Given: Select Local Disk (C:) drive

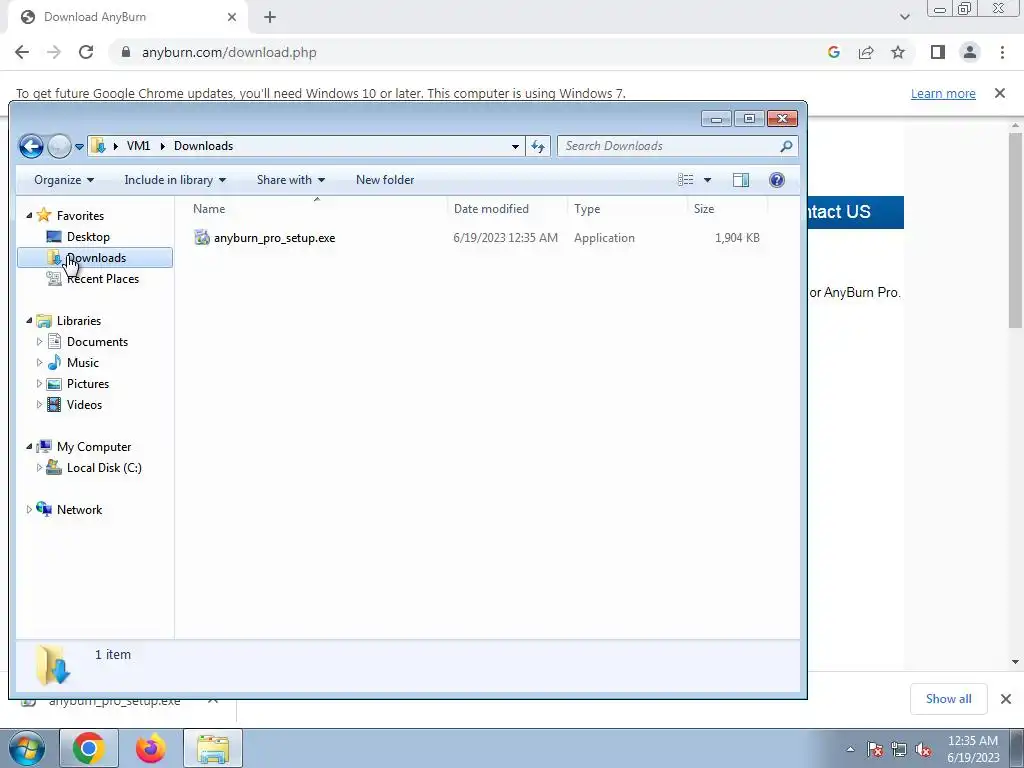Looking at the screenshot, I should [104, 468].
